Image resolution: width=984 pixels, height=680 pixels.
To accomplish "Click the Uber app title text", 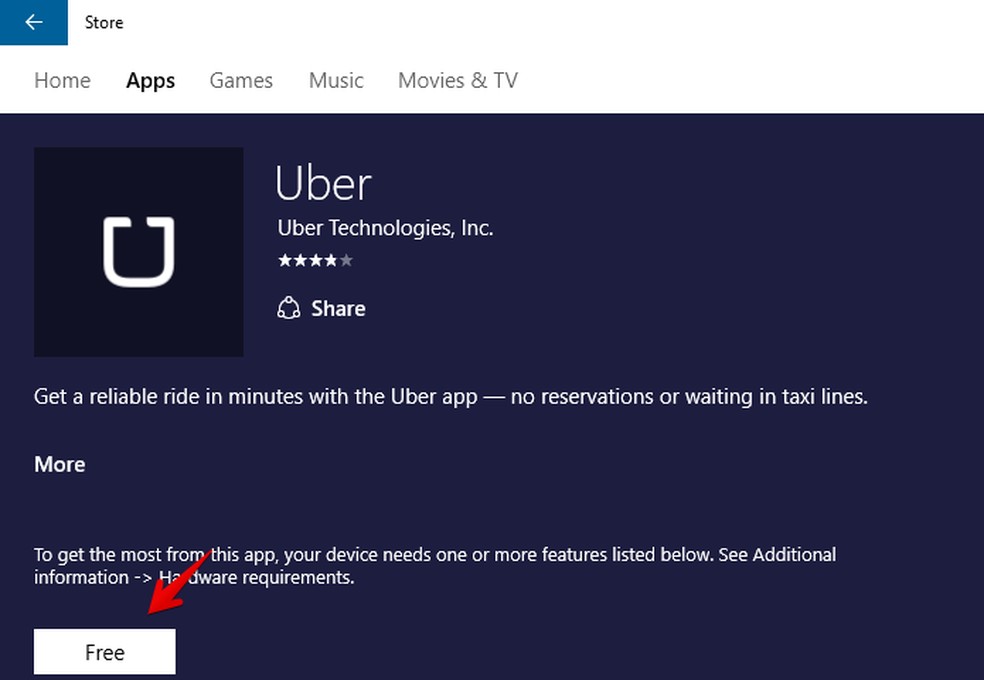I will (322, 184).
